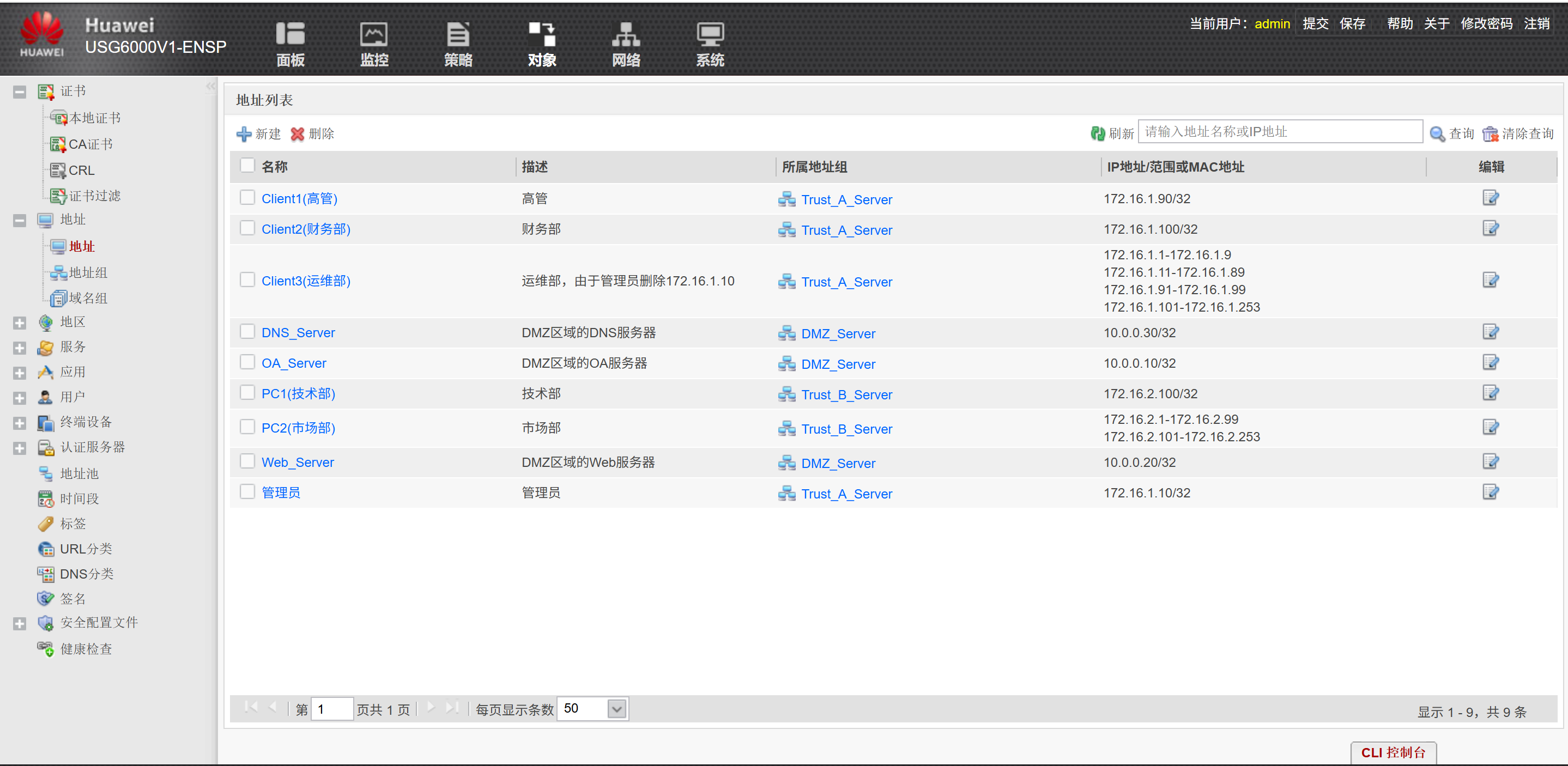
Task: Expand the 服务 tree node
Action: click(20, 348)
